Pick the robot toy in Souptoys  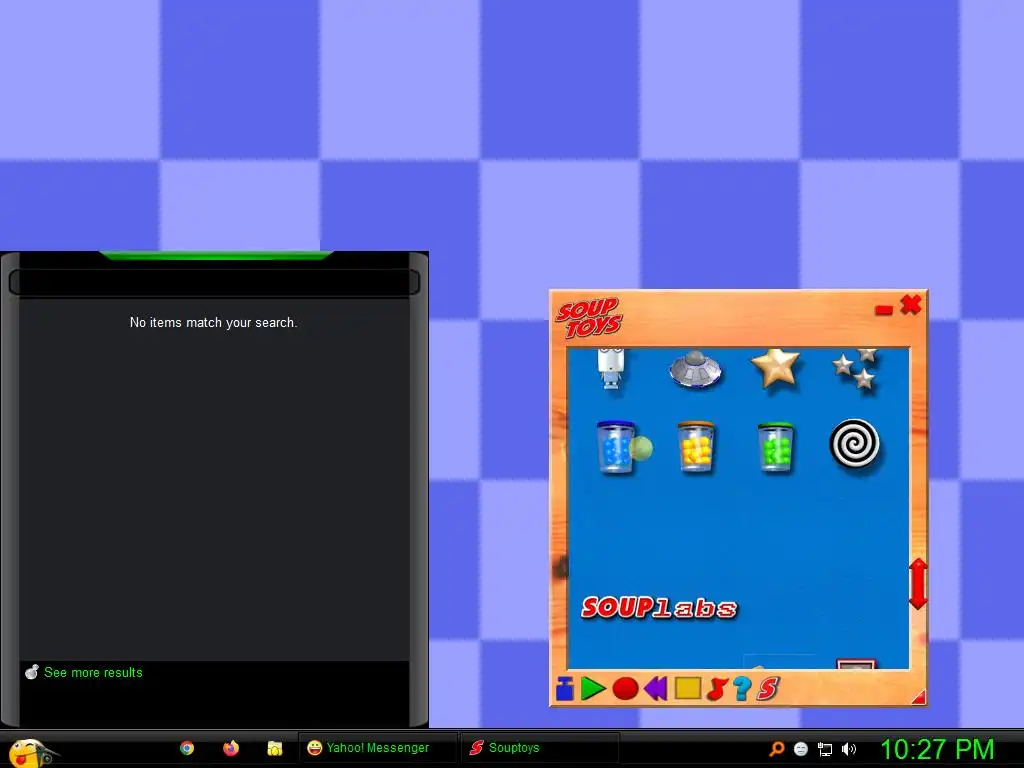[611, 369]
